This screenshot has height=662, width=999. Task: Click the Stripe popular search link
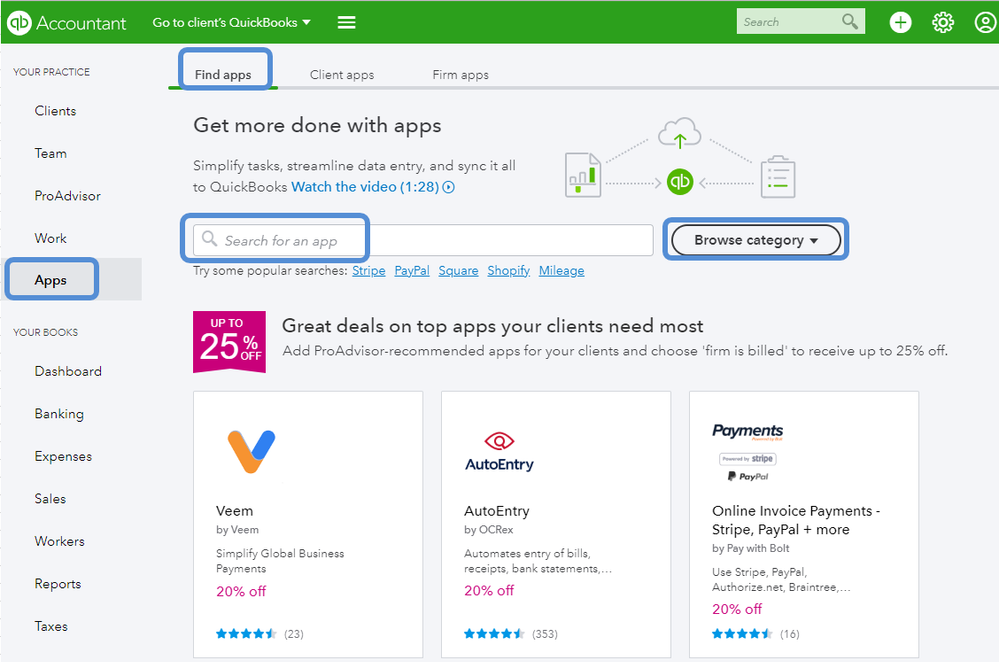tap(369, 271)
